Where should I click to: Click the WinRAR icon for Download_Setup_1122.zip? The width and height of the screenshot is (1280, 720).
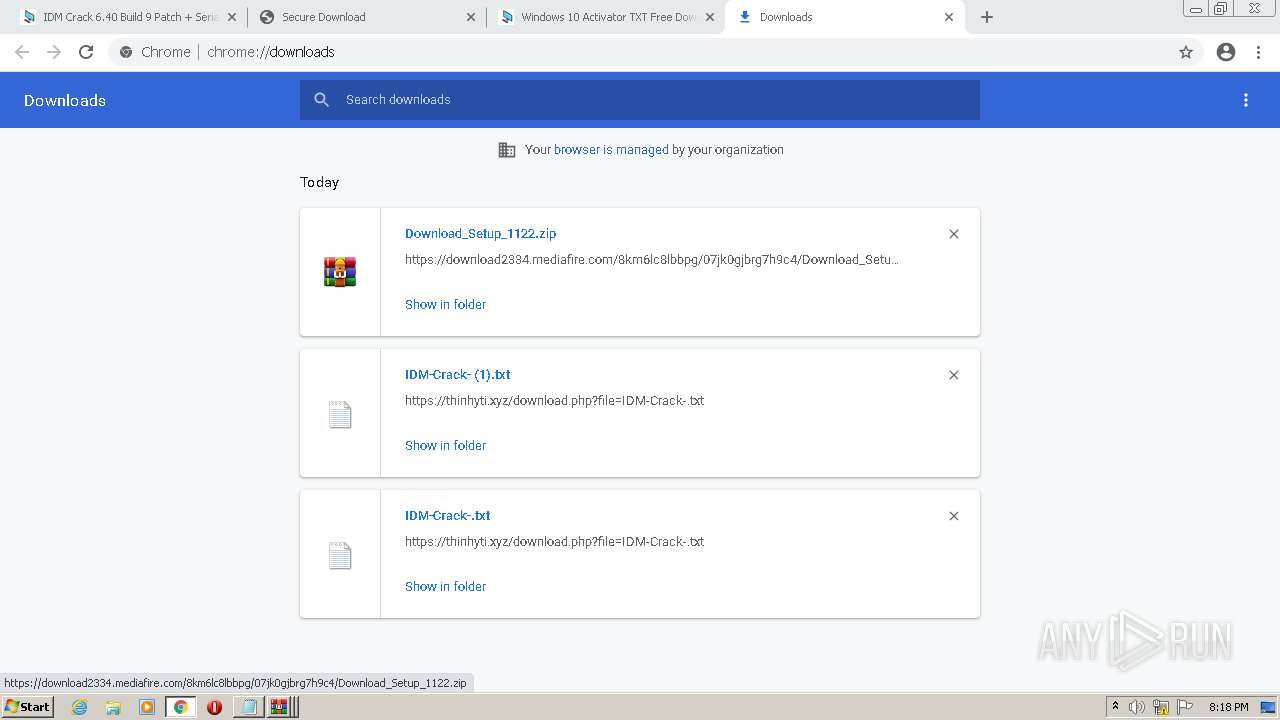pos(340,272)
